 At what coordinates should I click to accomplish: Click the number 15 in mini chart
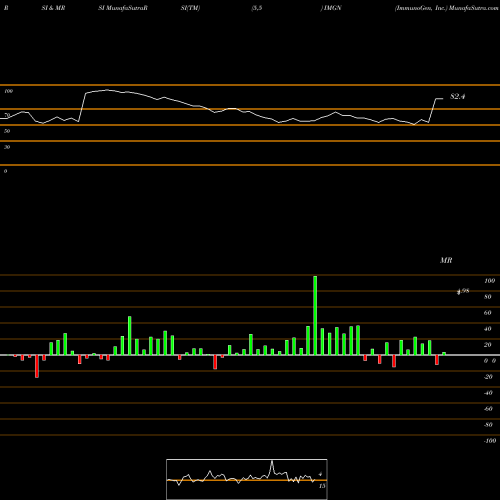322,486
